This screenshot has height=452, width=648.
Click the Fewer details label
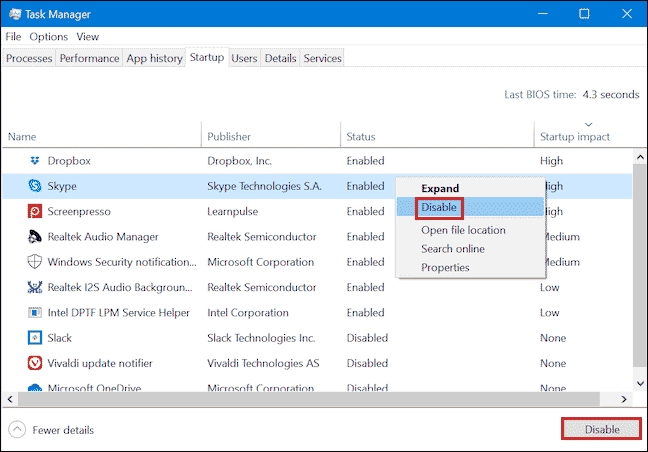(63, 430)
